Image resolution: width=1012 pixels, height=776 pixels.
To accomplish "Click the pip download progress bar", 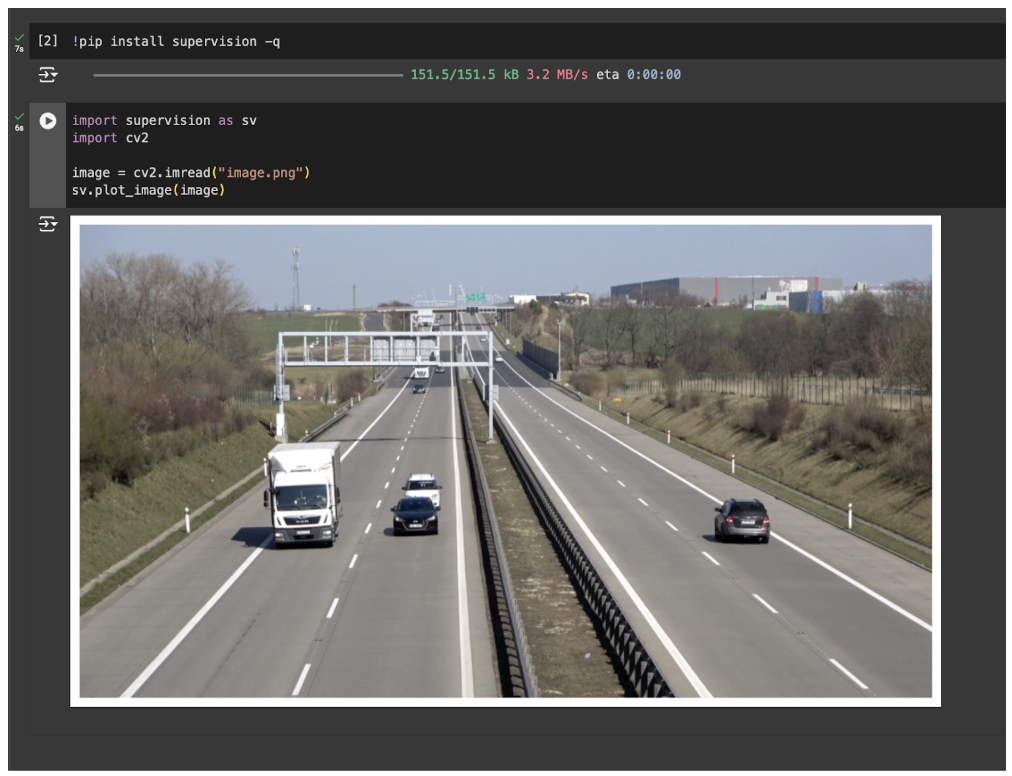I will pos(248,75).
